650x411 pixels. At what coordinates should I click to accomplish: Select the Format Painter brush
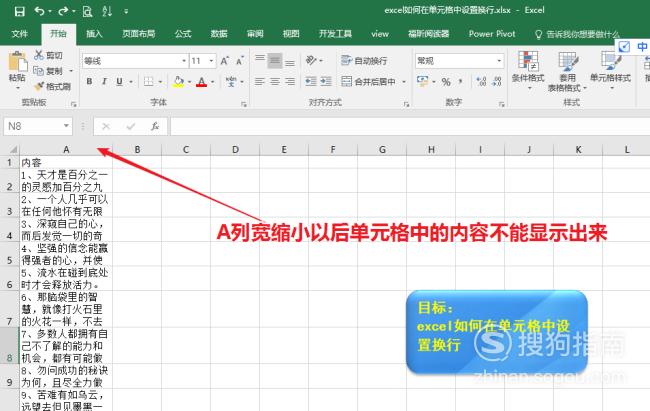point(52,86)
